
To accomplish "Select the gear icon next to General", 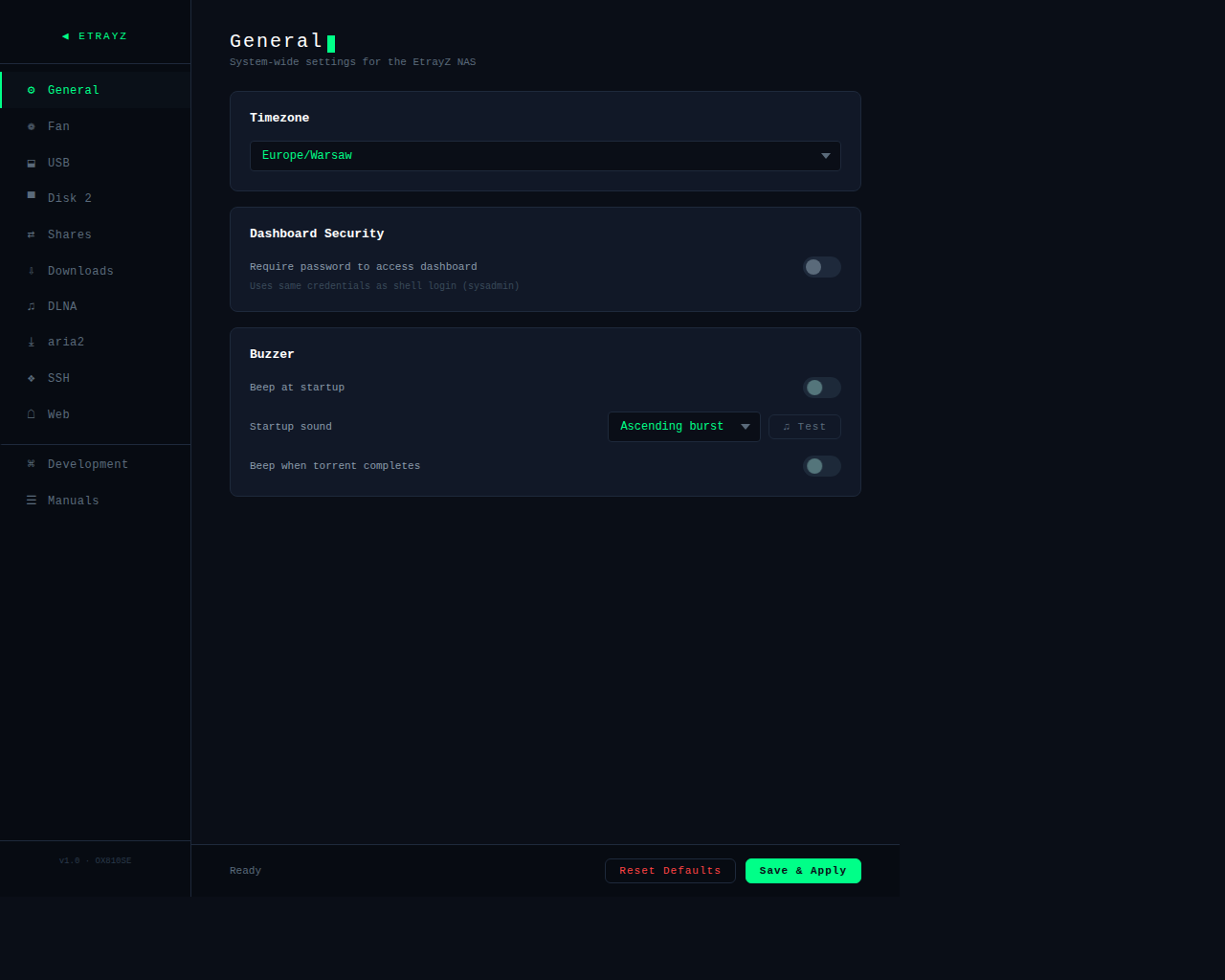I will pos(32,89).
